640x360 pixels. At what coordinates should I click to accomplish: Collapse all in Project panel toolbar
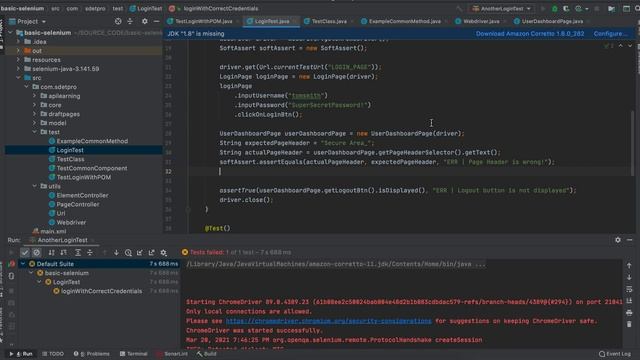click(x=130, y=21)
